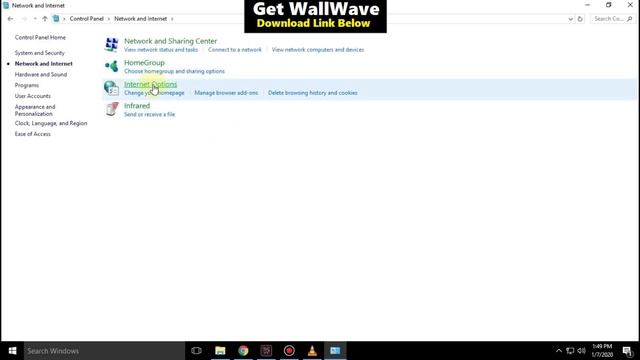Launch Google Chrome from the taskbar
Viewport: 640px width, 360px height.
243,351
